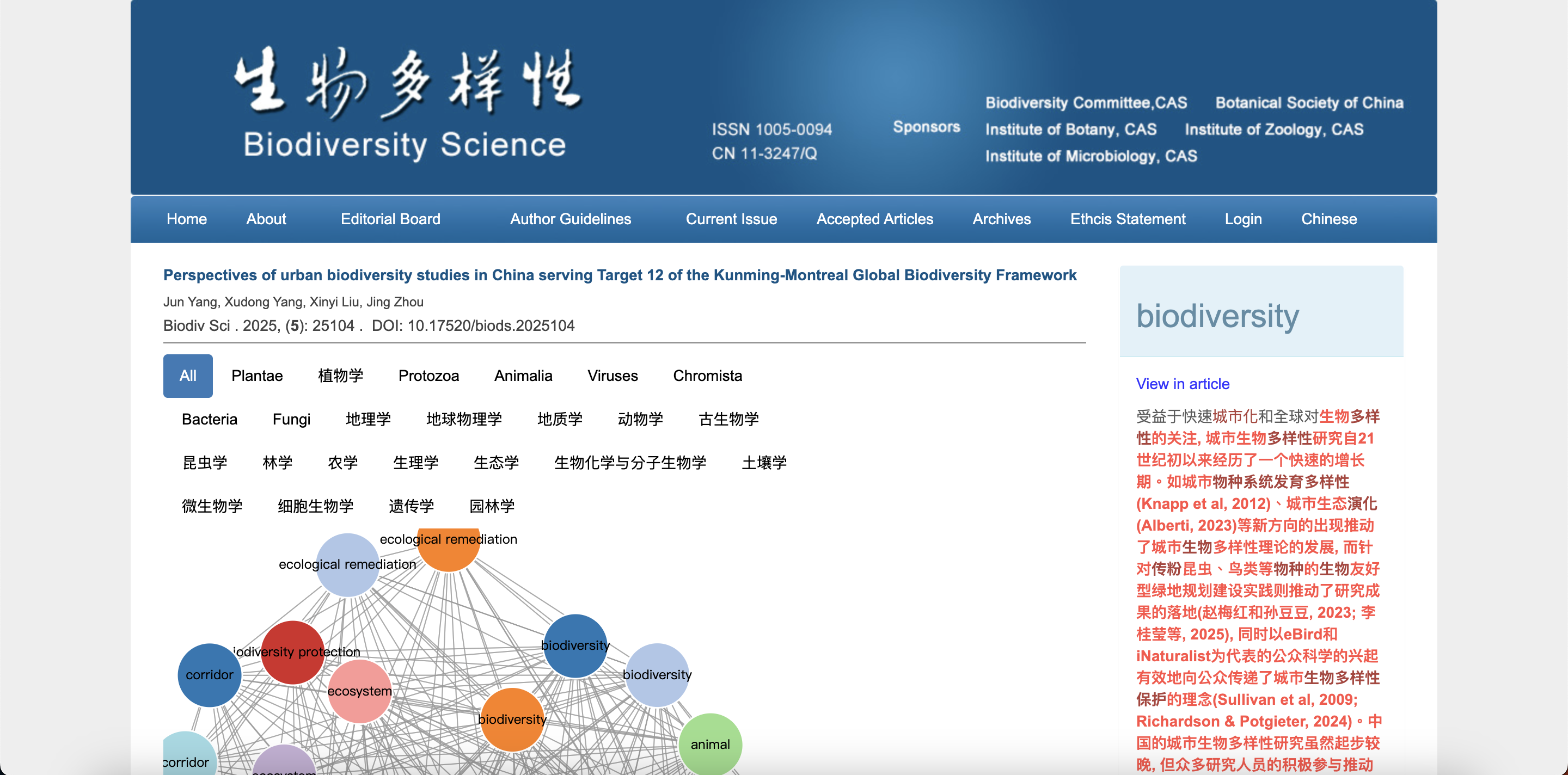Choose the 生态学 category filter

coord(496,463)
